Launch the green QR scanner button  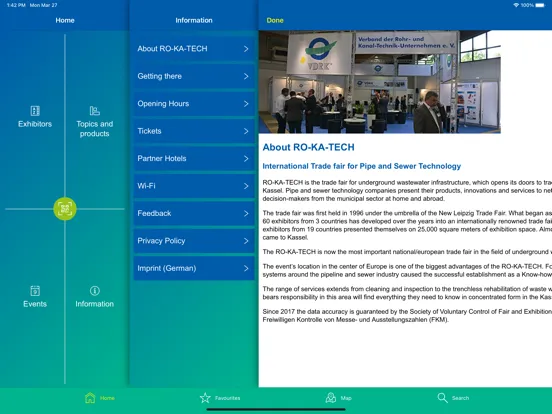(65, 209)
